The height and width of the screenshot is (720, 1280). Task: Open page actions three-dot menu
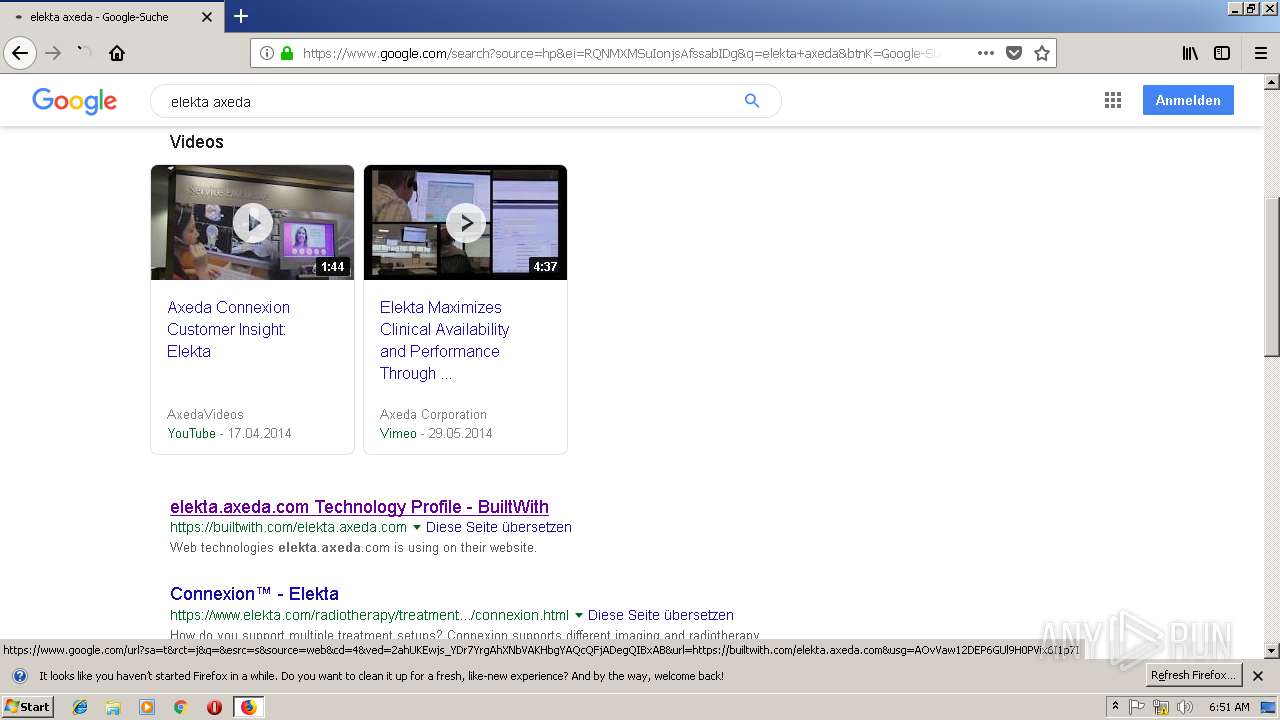pos(985,53)
